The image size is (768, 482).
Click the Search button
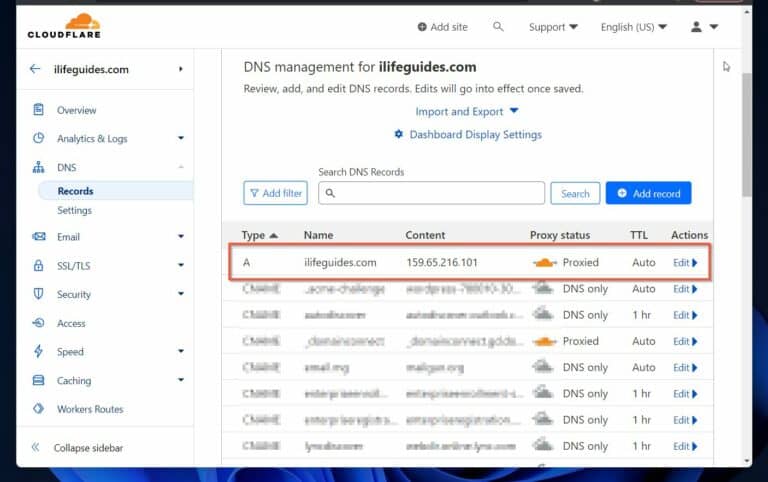575,193
